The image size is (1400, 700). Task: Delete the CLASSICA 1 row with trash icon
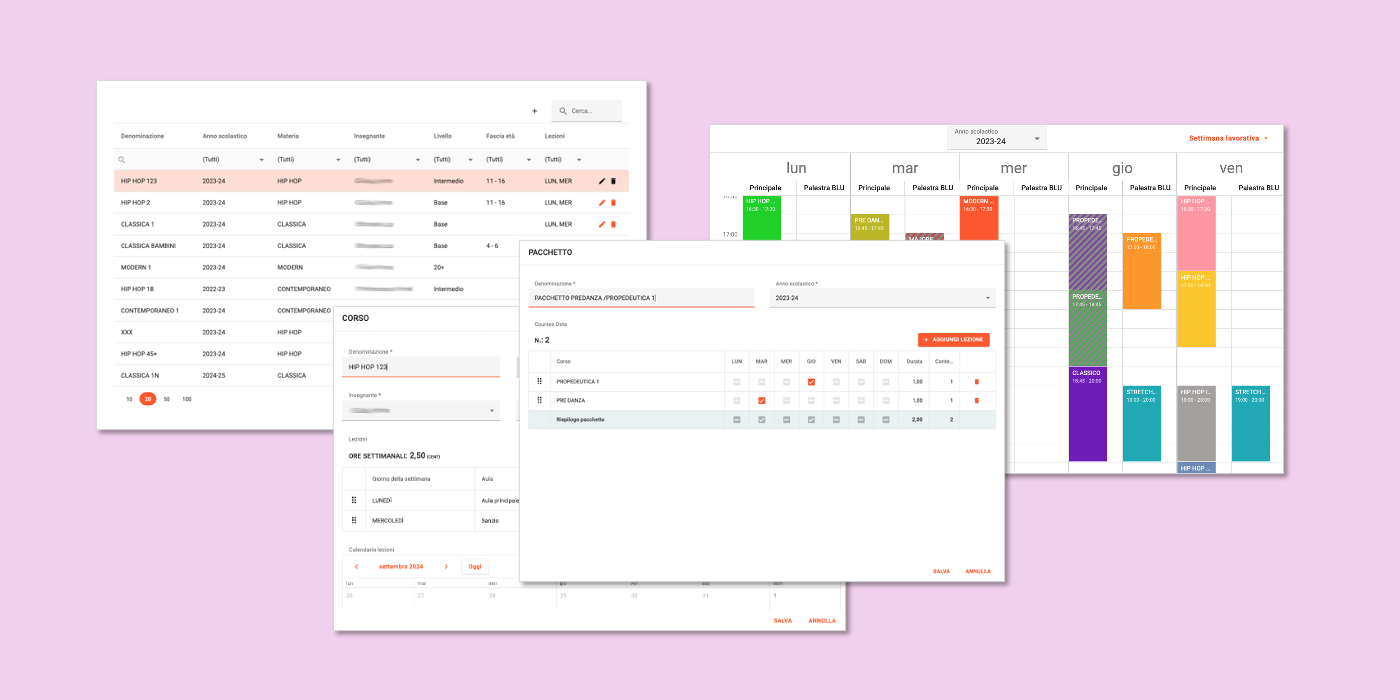(613, 224)
